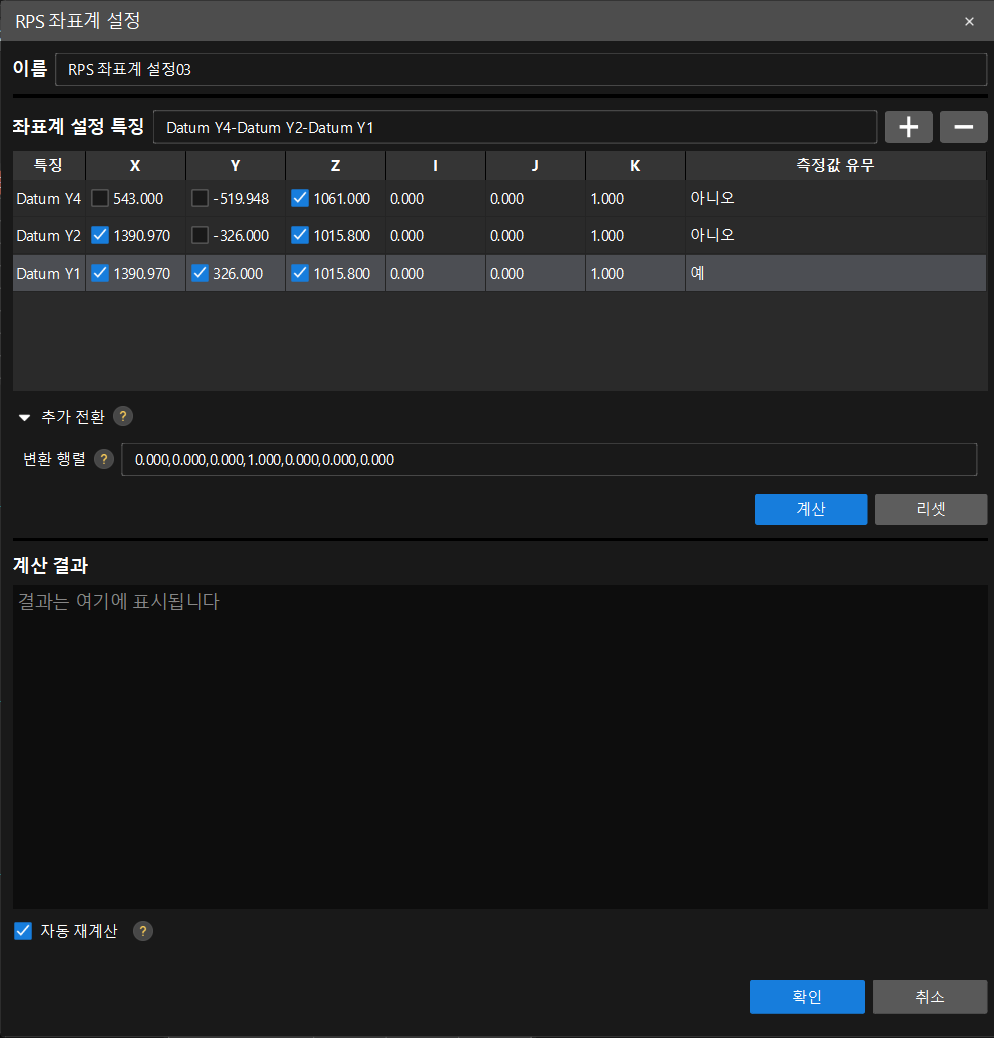
Task: Remove a feature with the minus button
Action: tap(964, 127)
